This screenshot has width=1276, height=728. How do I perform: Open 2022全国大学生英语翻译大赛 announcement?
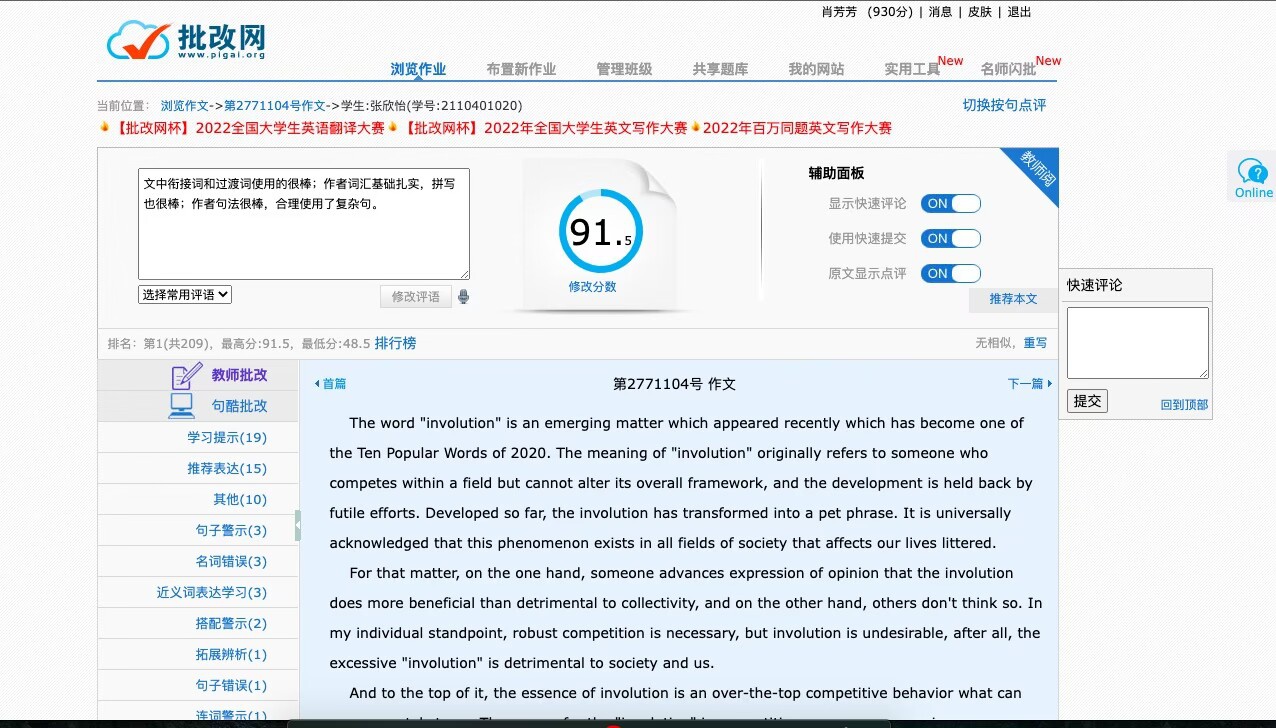(x=250, y=128)
